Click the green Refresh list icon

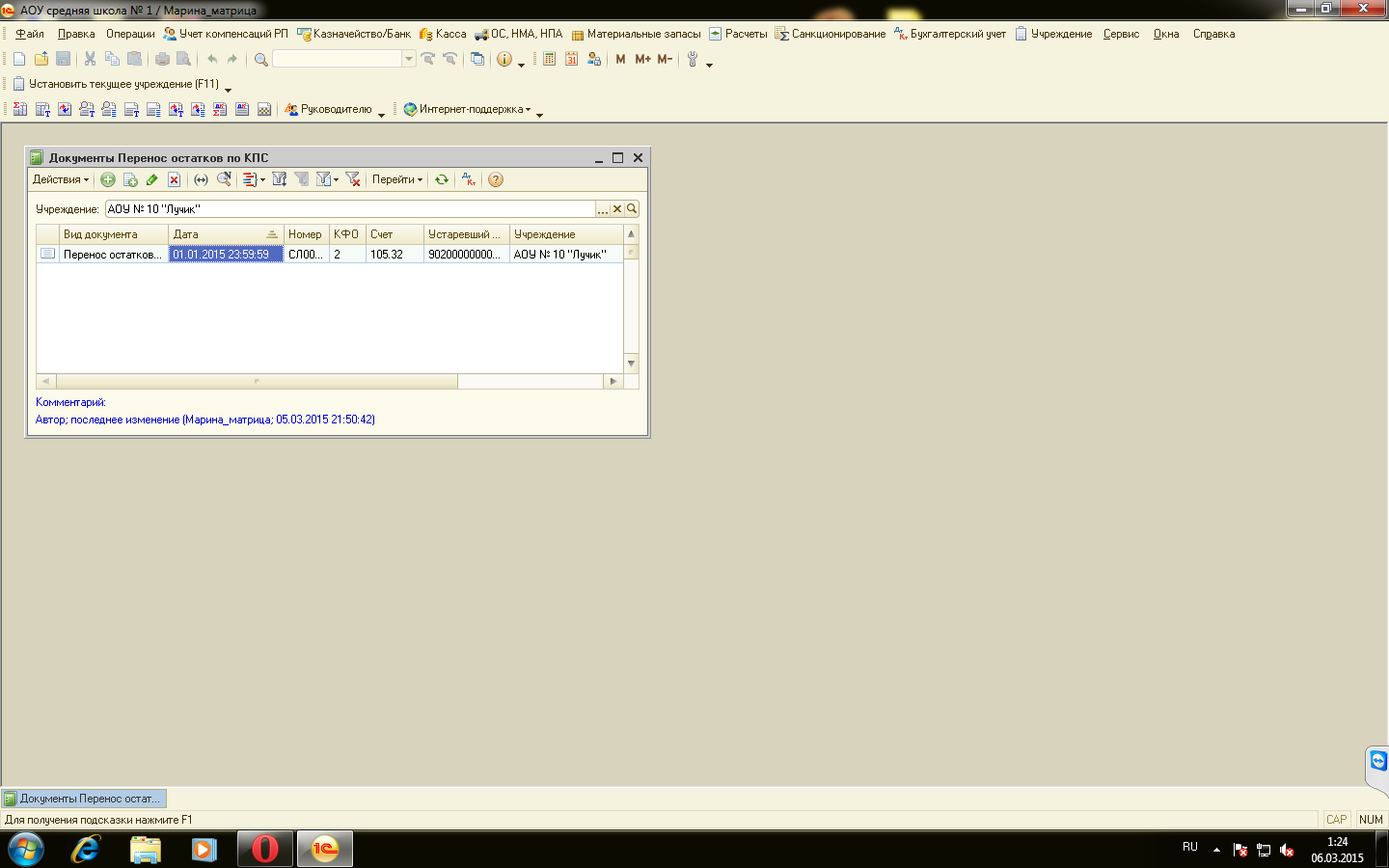(442, 179)
